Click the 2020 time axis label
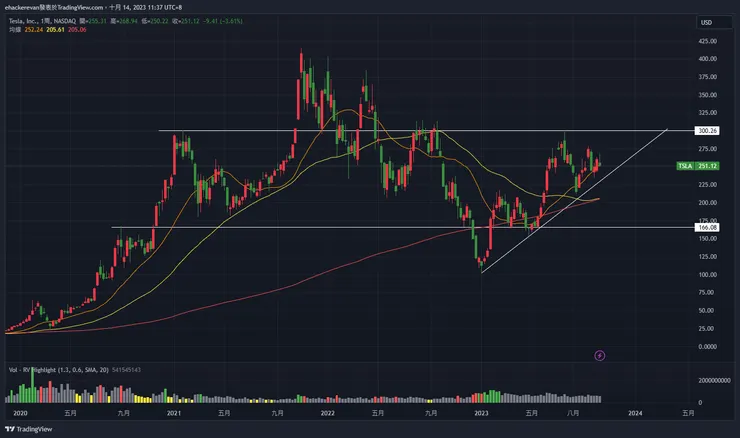Viewport: 740px width, 438px height. pos(20,413)
